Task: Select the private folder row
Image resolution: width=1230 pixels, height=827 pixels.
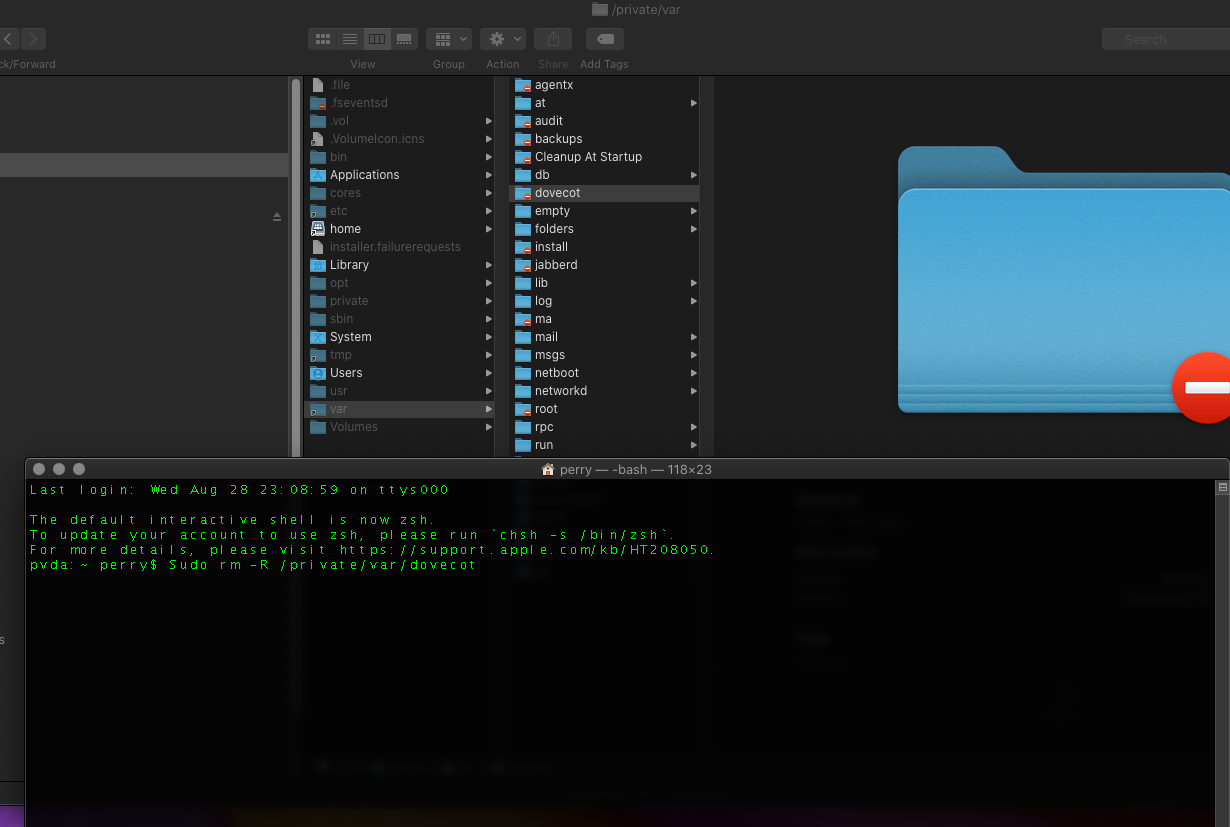Action: pyautogui.click(x=400, y=301)
